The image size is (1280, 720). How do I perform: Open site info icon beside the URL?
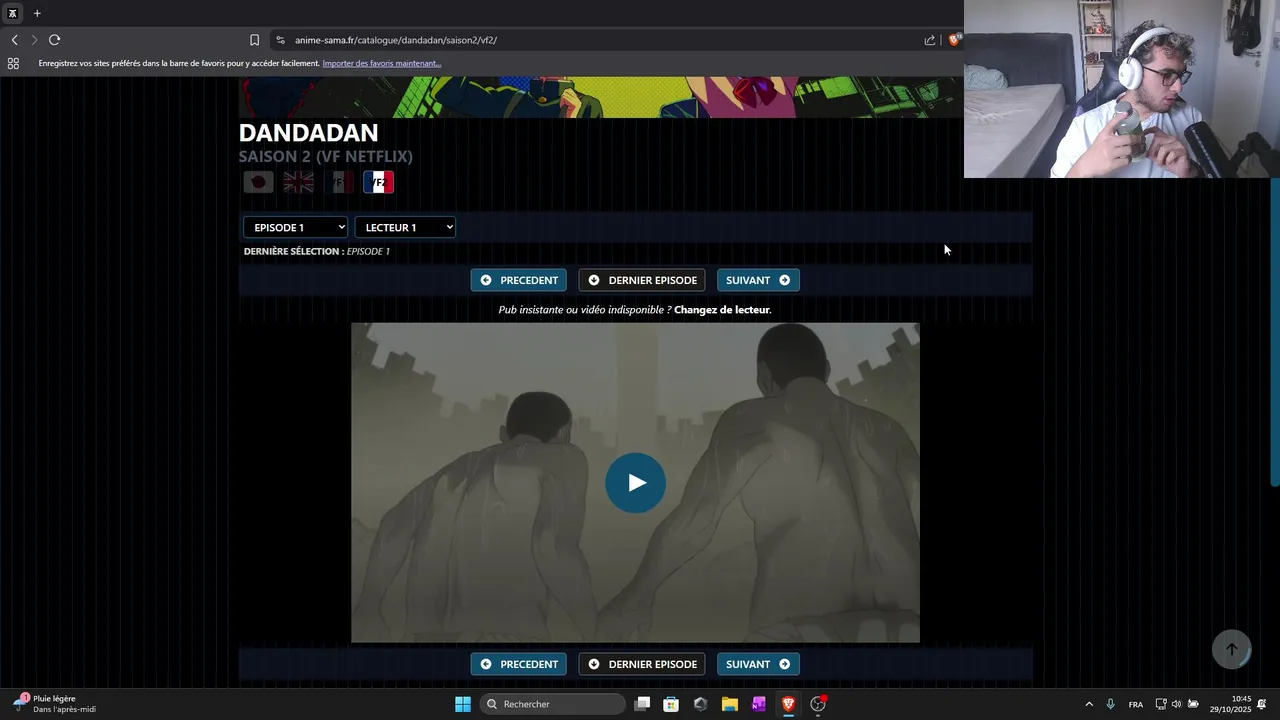click(280, 40)
